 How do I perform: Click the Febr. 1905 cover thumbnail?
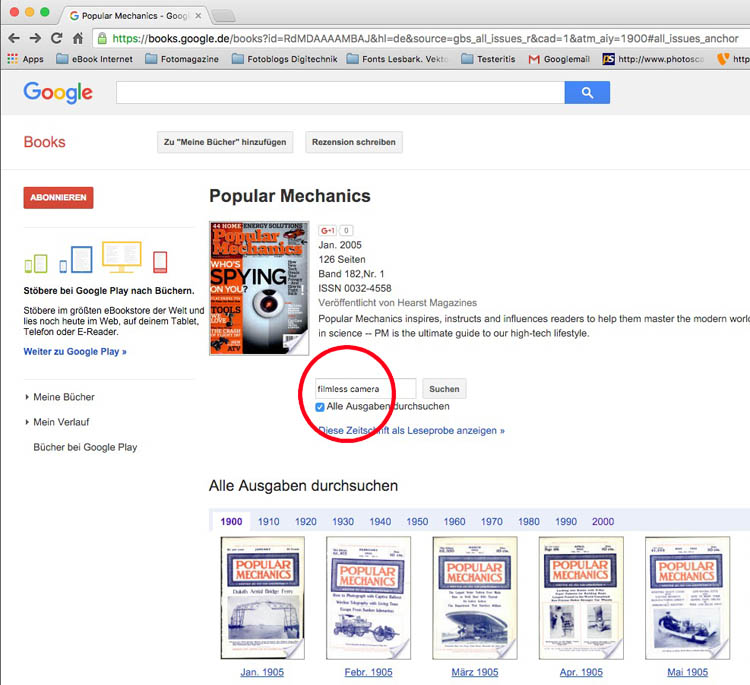click(x=368, y=598)
